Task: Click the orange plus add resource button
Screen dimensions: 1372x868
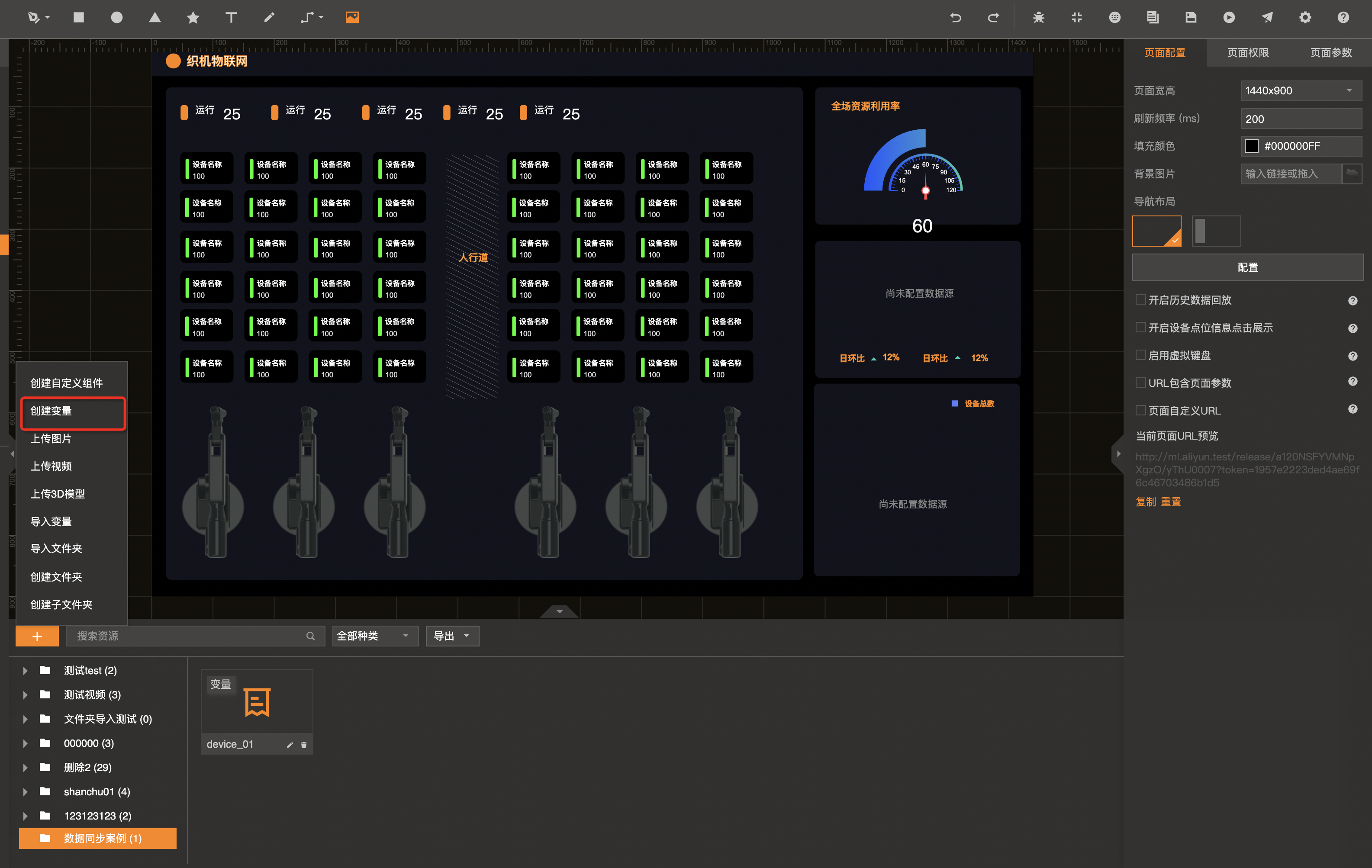Action: click(x=37, y=636)
